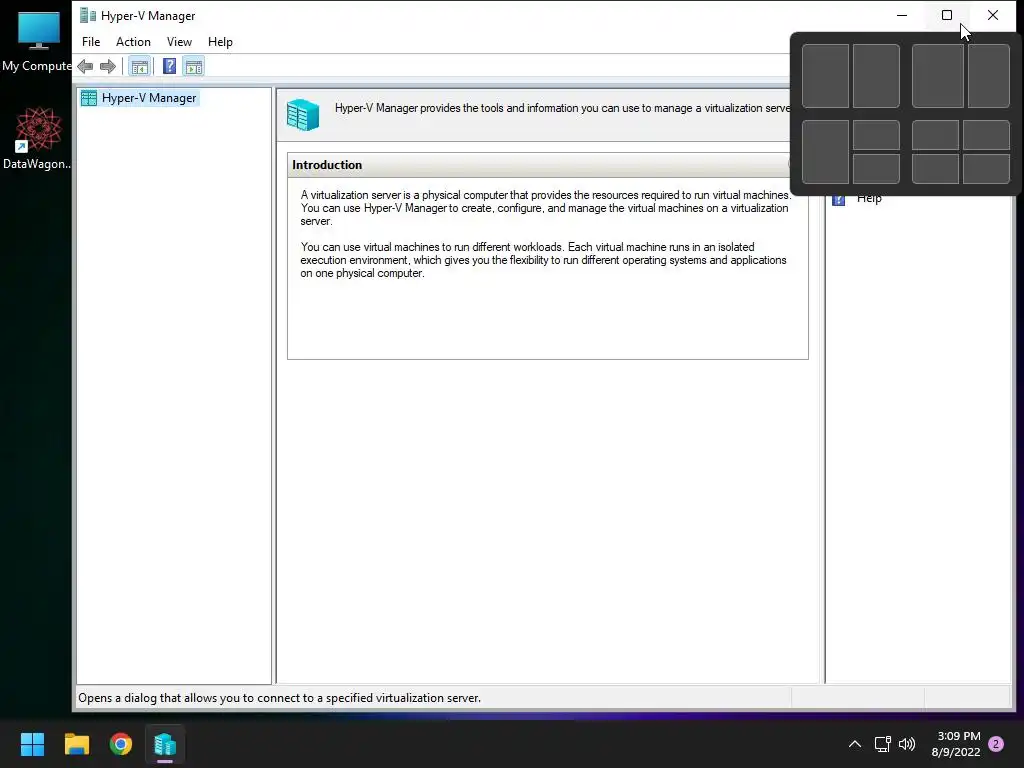Toggle the Show/Hide Action Pane toolbar icon
1024x768 pixels.
(194, 66)
